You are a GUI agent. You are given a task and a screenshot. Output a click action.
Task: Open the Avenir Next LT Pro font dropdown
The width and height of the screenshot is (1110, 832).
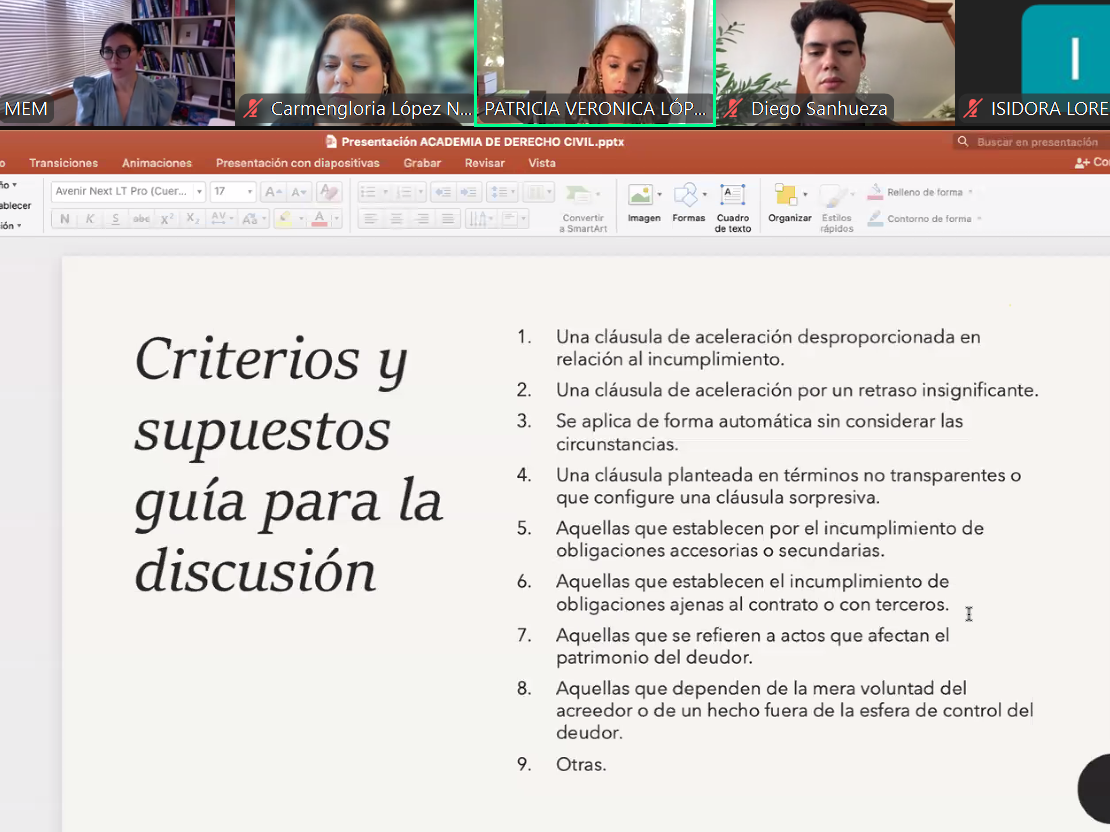click(x=128, y=192)
